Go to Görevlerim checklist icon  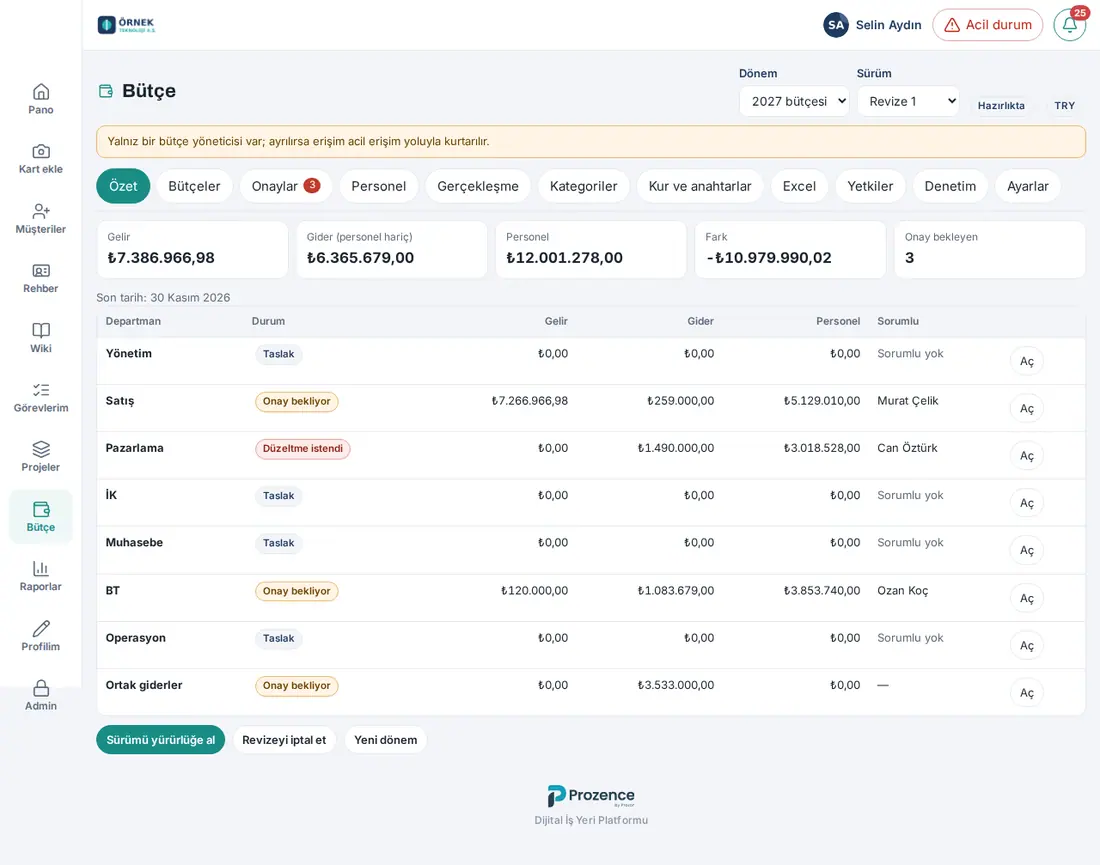click(41, 390)
